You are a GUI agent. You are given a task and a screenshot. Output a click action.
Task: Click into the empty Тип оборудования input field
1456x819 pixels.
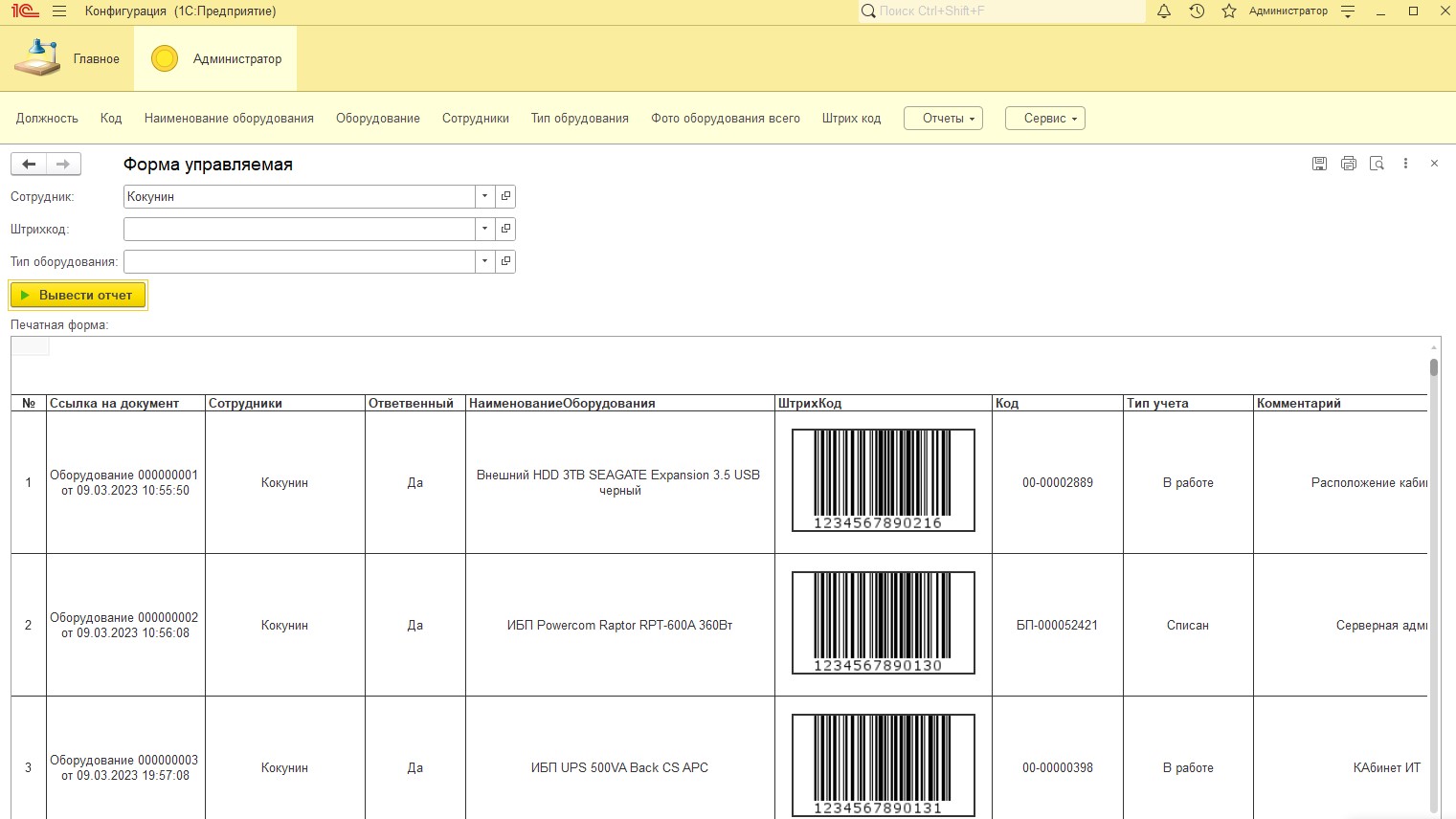[x=300, y=261]
